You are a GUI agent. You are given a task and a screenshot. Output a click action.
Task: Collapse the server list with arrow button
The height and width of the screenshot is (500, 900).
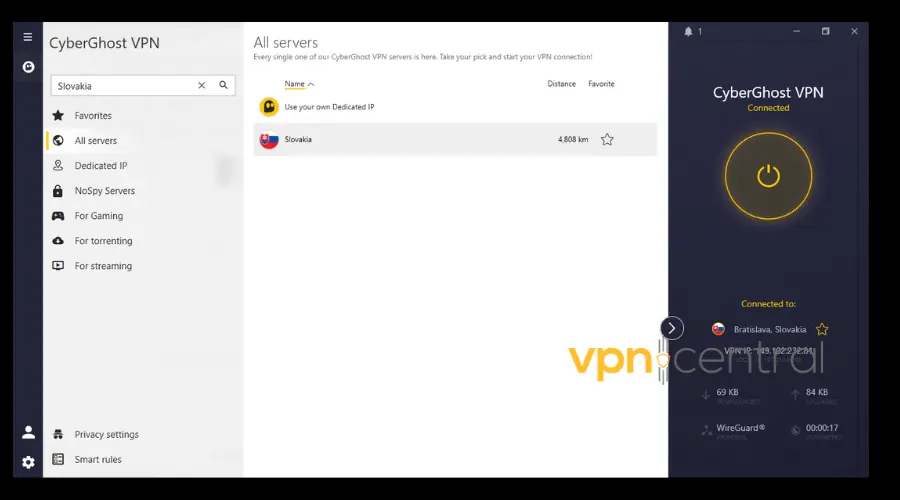coord(672,328)
